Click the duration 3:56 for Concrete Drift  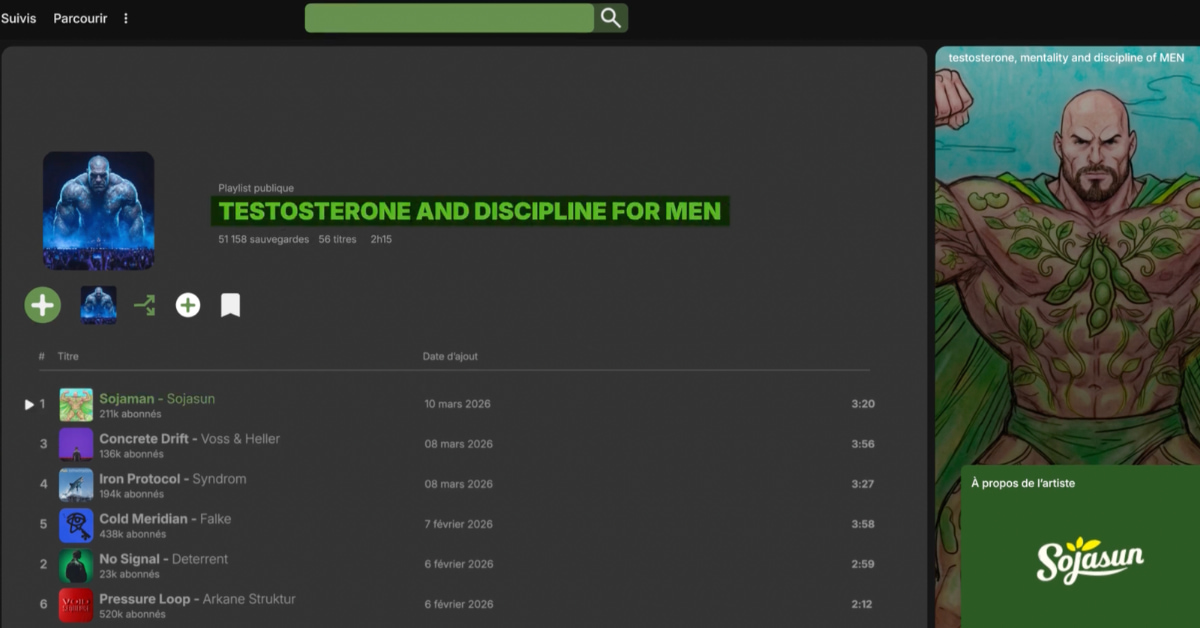(863, 444)
